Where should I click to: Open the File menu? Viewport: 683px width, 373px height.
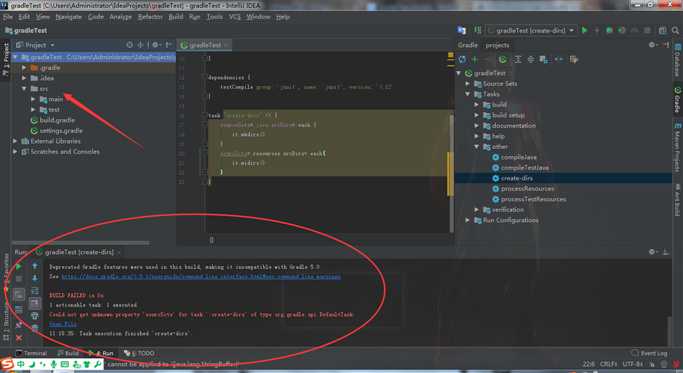click(x=7, y=17)
